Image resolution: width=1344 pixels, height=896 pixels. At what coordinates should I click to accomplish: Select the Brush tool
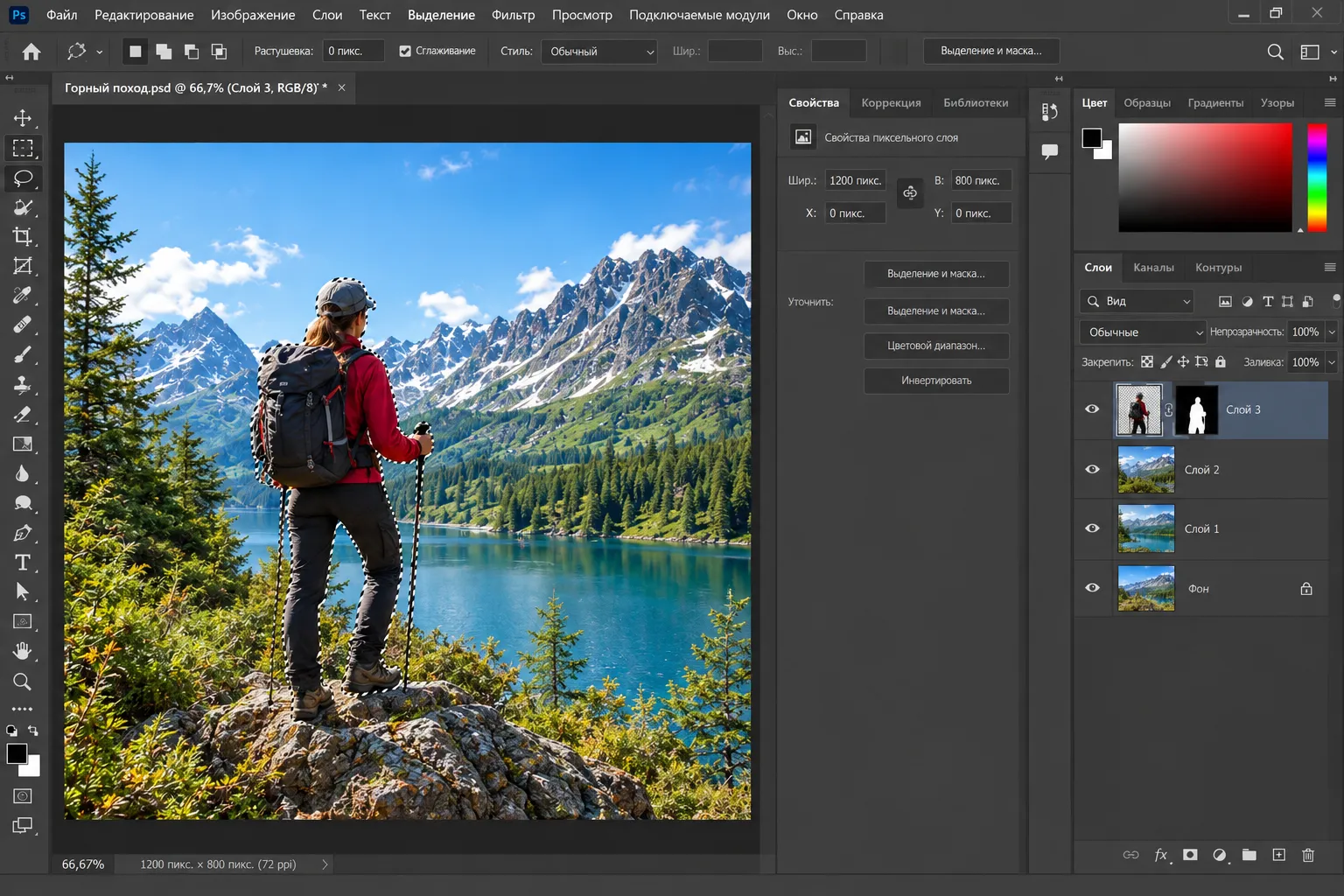(23, 354)
